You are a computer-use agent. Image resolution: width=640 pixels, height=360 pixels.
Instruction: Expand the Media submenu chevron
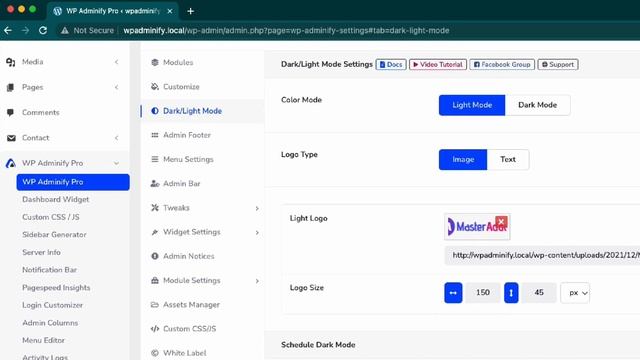click(x=117, y=62)
